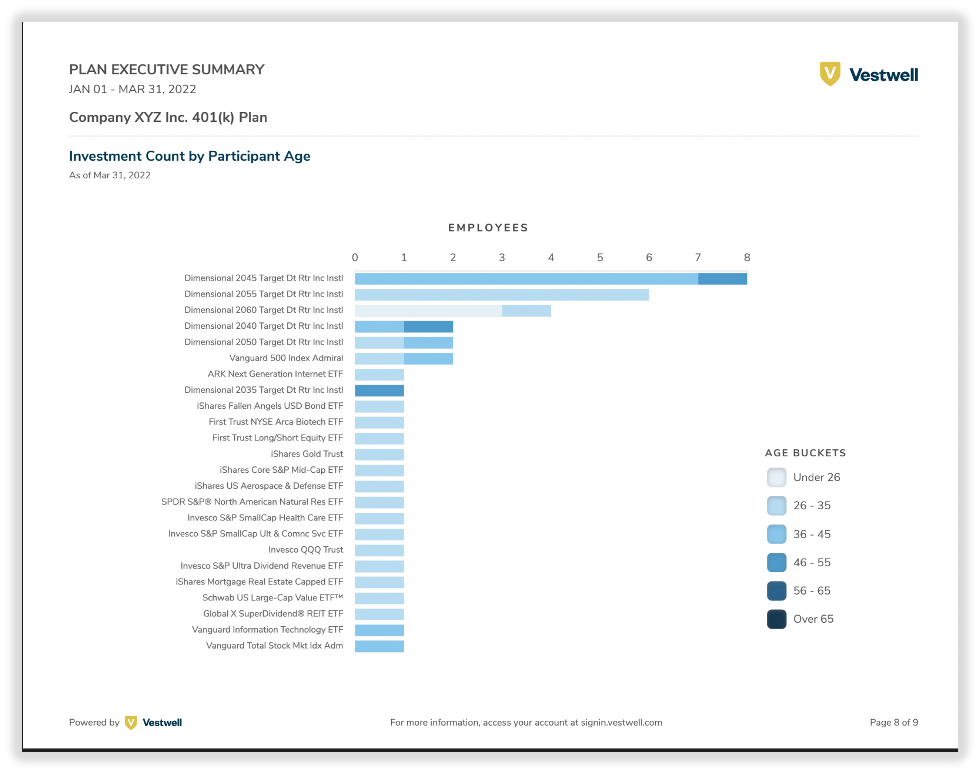This screenshot has width=980, height=774.
Task: Click 'First Trust NYSE Arca Biotech ETF' label
Action: (x=276, y=422)
